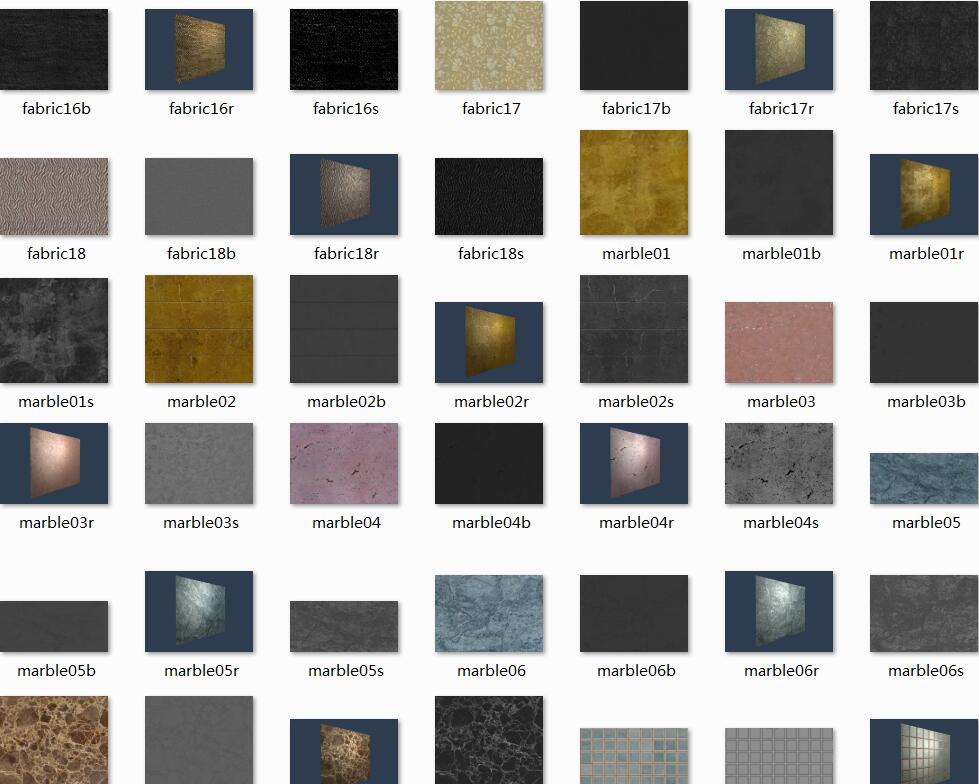Image resolution: width=979 pixels, height=784 pixels.
Task: Select the marble05 blue texture thumbnail
Action: (x=924, y=479)
